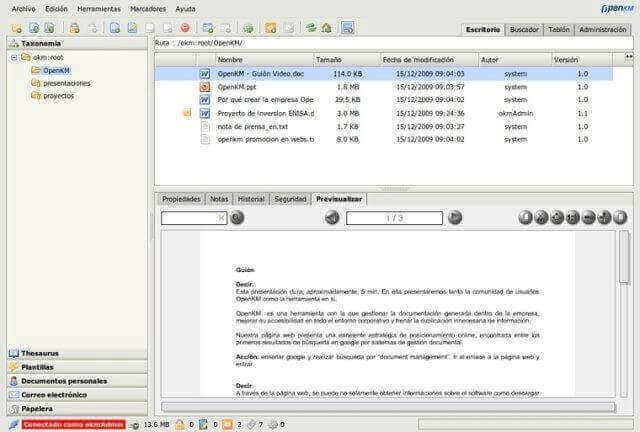Screen dimensions: 640x432
Task: Switch to the Tablón tab
Action: [x=559, y=29]
